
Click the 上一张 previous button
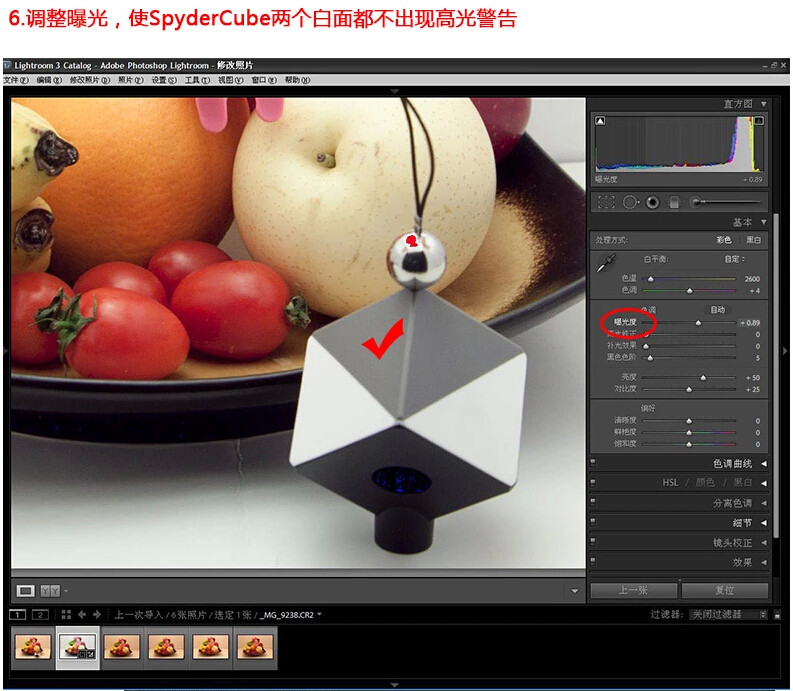pos(633,590)
